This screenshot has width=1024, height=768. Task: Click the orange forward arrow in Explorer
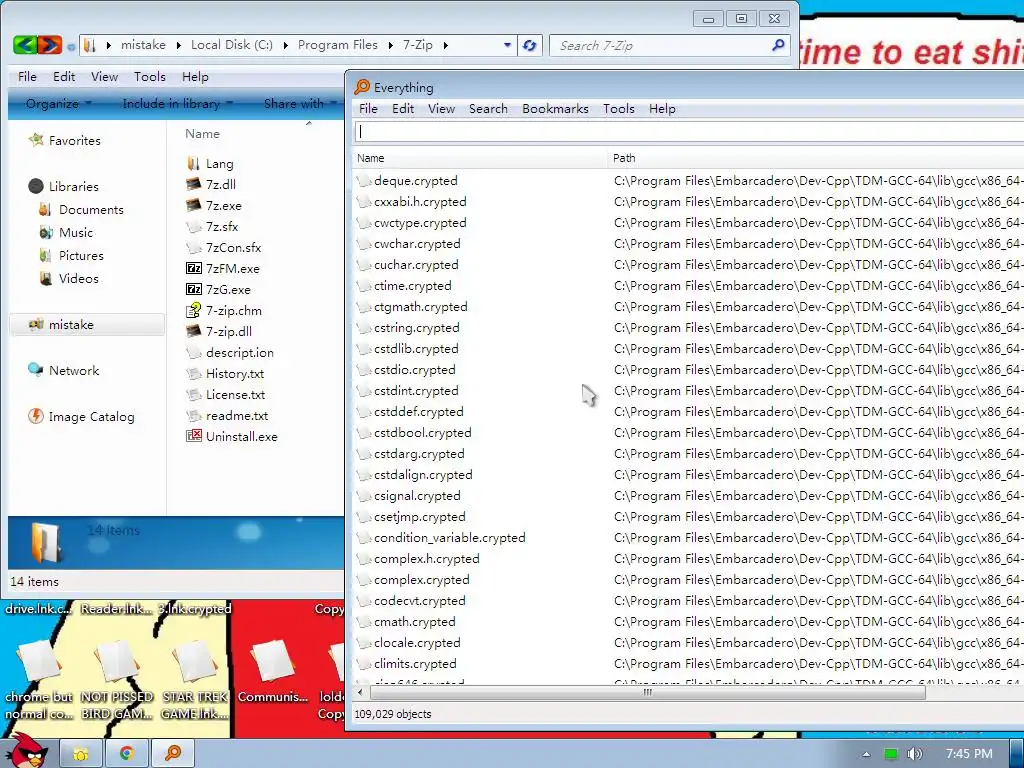click(x=49, y=44)
